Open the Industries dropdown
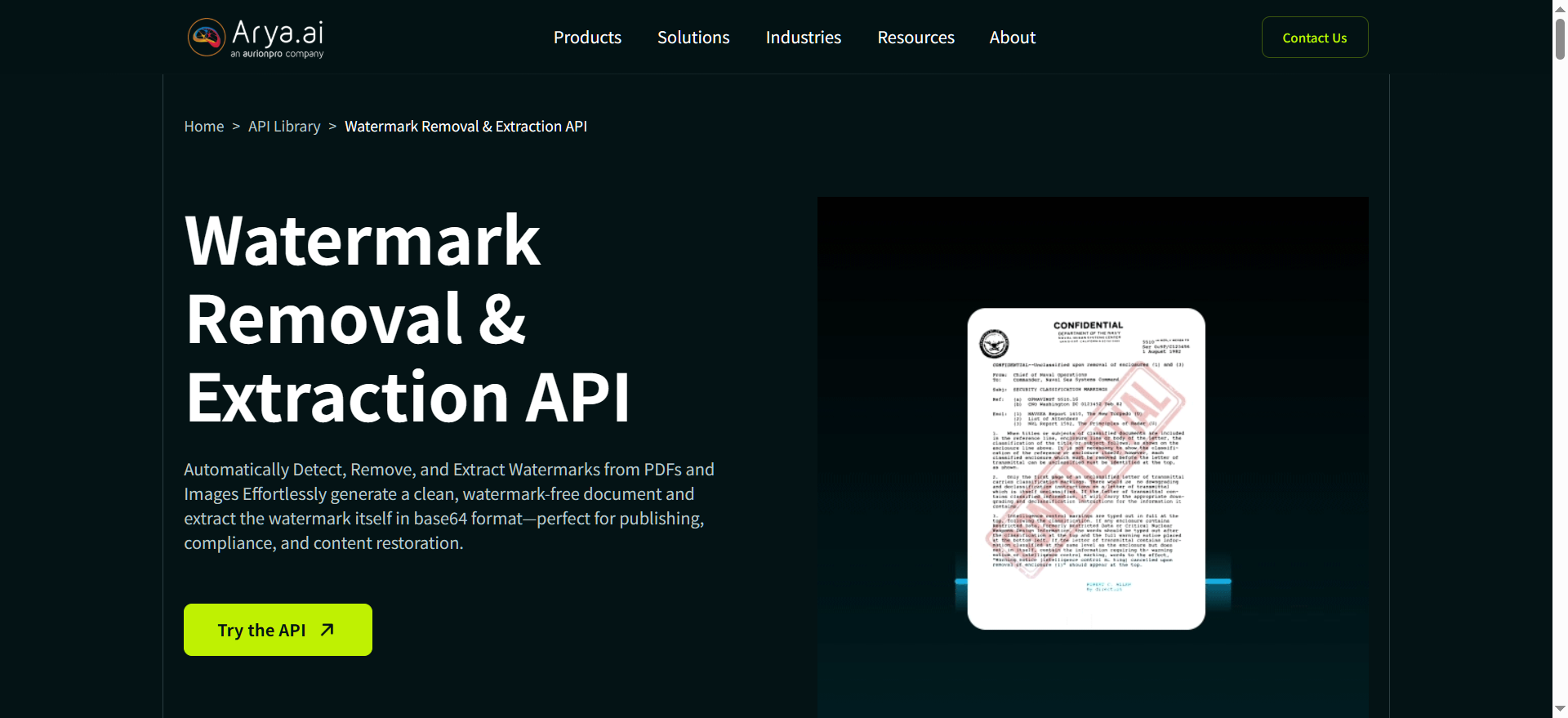Image resolution: width=1568 pixels, height=718 pixels. tap(803, 38)
